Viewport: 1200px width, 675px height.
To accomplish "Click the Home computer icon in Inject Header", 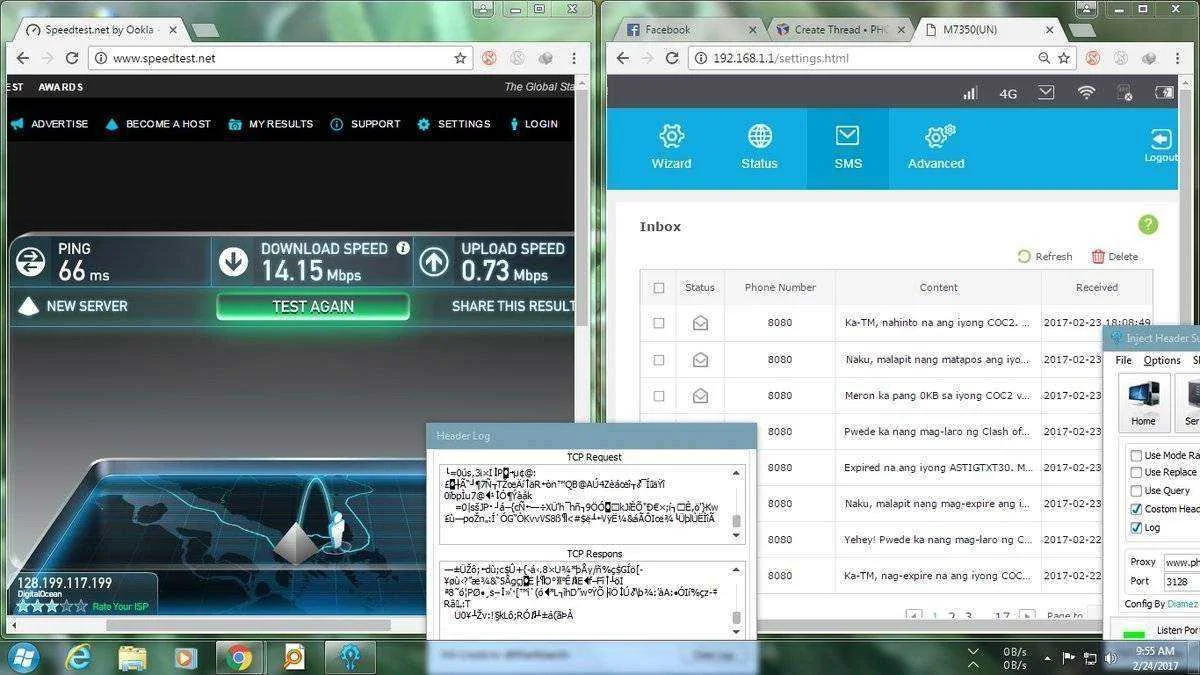I will point(1143,402).
